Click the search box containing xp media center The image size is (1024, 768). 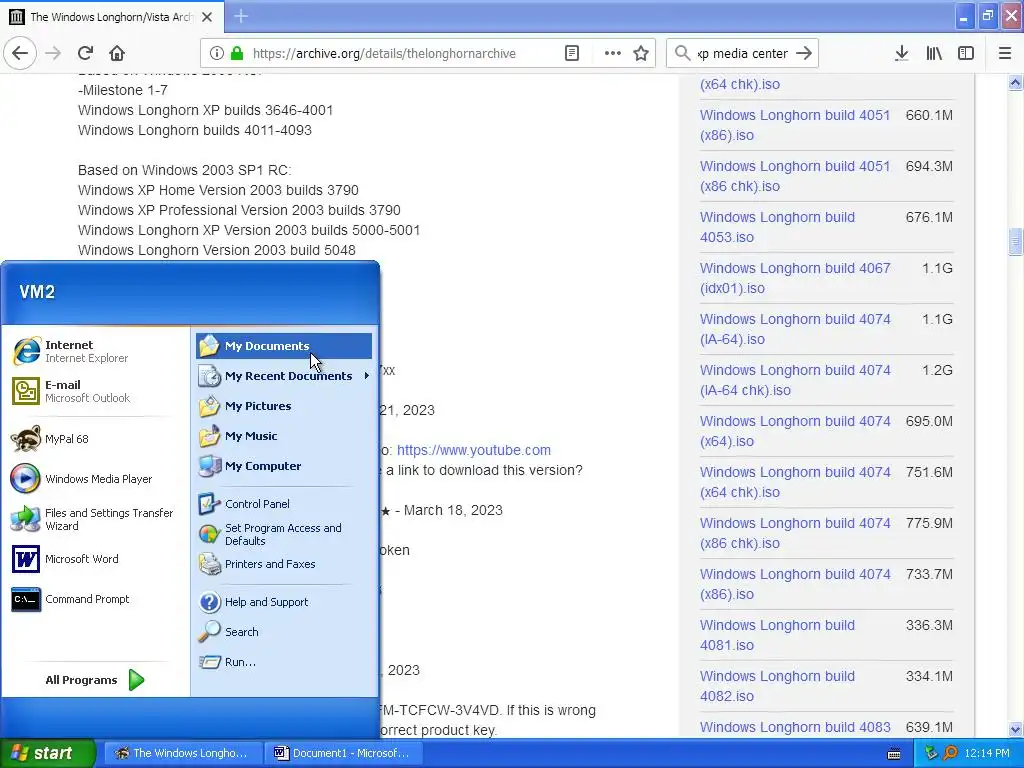coord(743,54)
